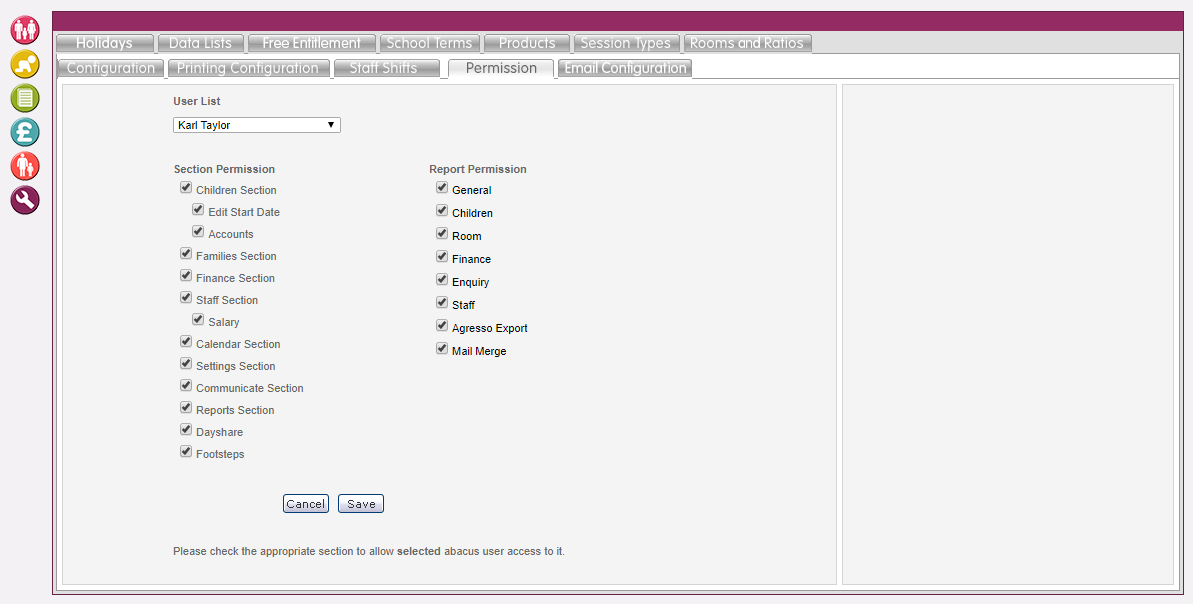This screenshot has width=1193, height=604.
Task: Click the Section Permission heading
Action: tap(224, 169)
